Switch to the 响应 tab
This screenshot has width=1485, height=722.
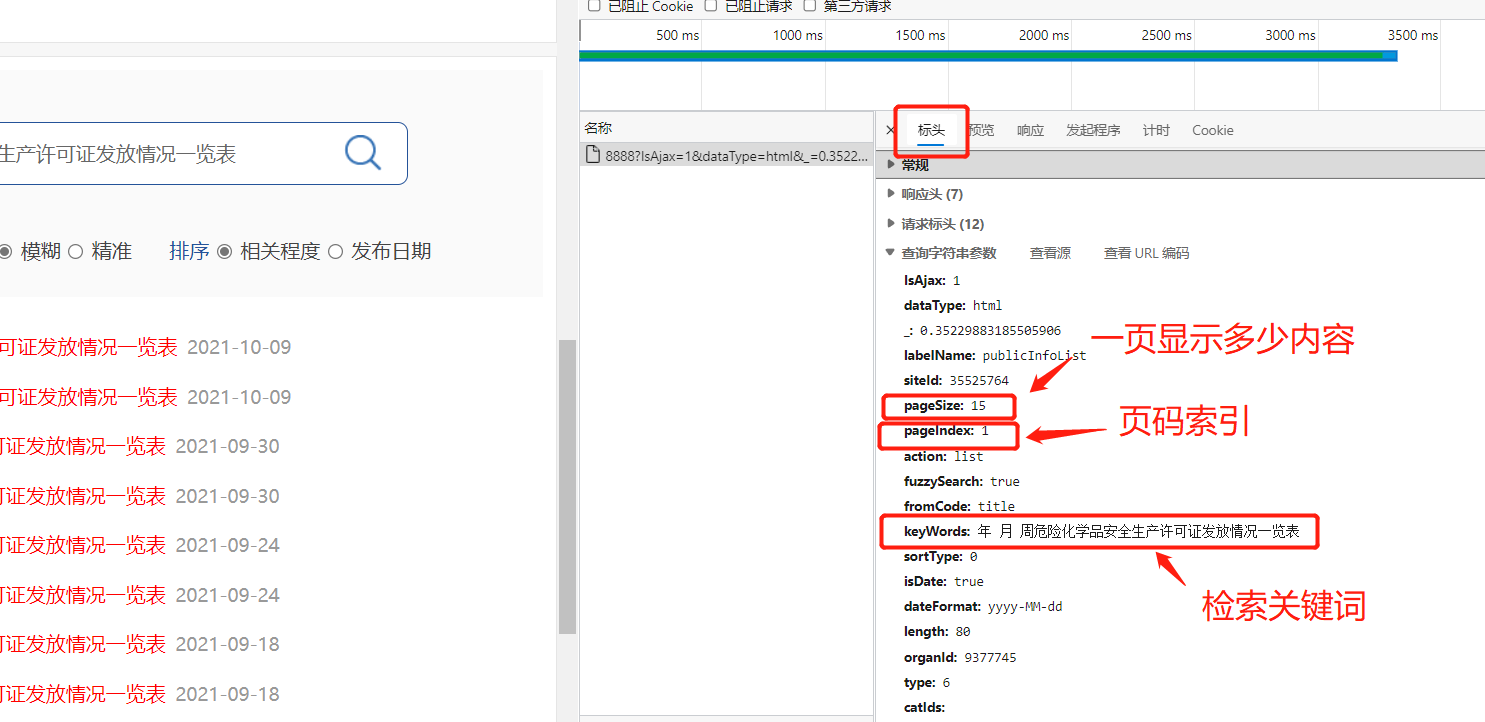[x=1030, y=130]
